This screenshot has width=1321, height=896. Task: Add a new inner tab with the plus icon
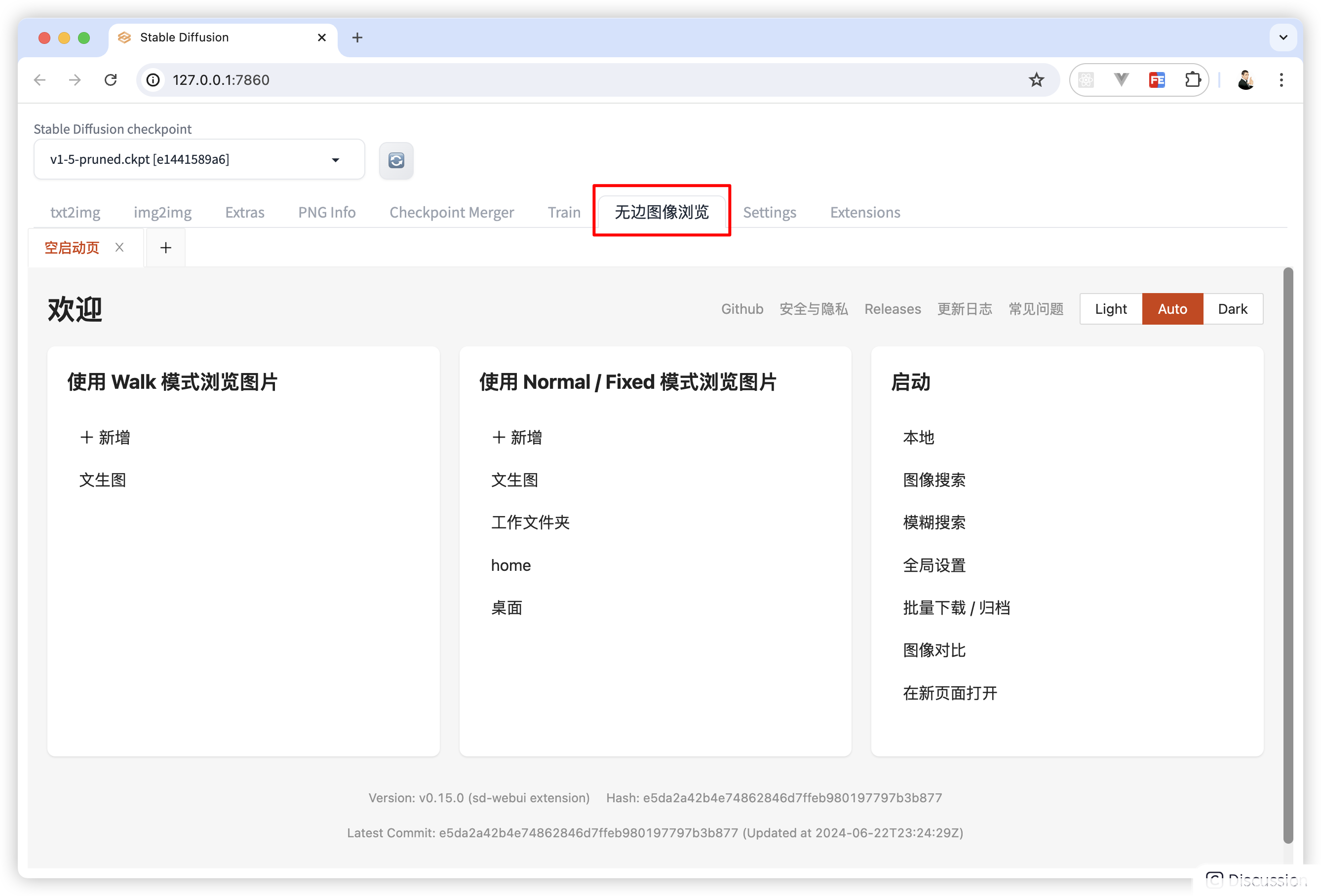(165, 248)
